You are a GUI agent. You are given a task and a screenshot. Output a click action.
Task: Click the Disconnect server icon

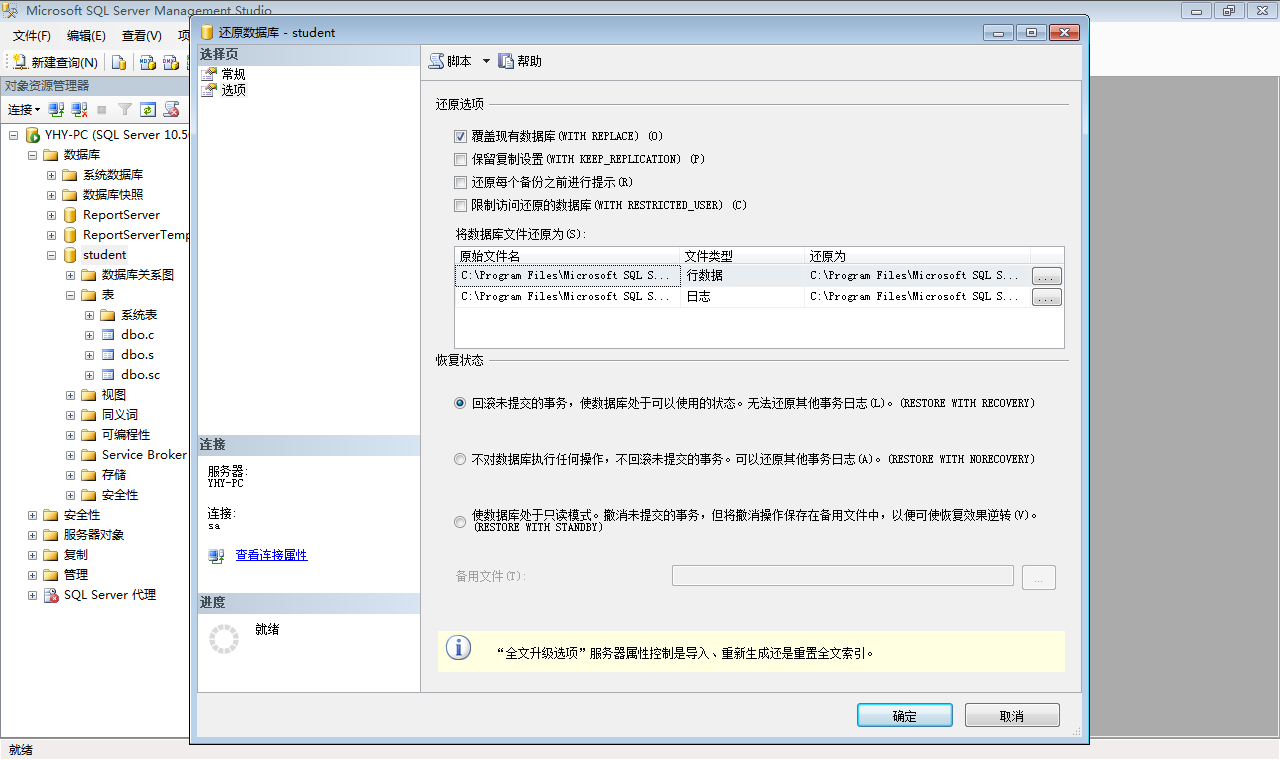pos(79,109)
